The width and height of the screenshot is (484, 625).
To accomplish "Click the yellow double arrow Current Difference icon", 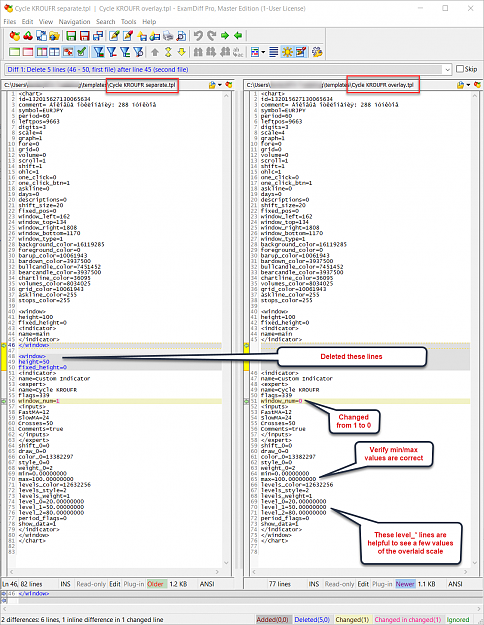I will pyautogui.click(x=168, y=52).
